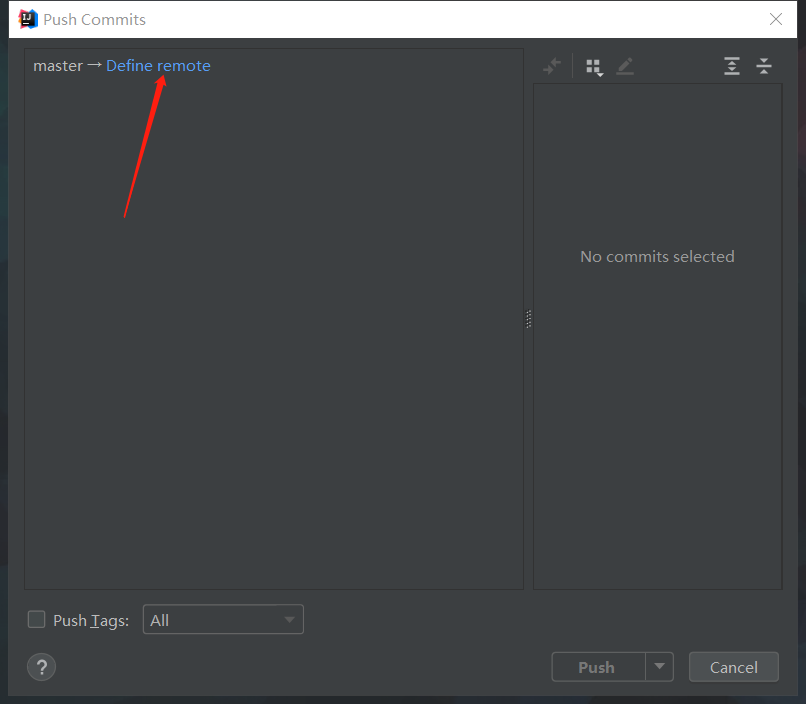Expand the Push button dropdown arrow

pyautogui.click(x=659, y=667)
